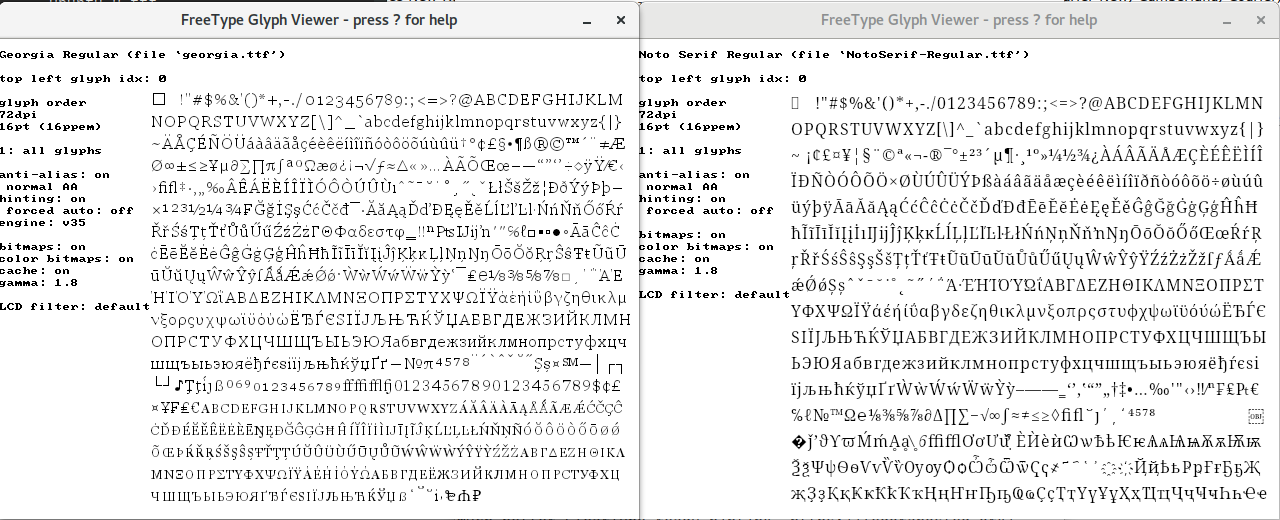This screenshot has height=520, width=1280.
Task: Click 'forced auto: off' in Georgia window
Action: (x=71, y=210)
